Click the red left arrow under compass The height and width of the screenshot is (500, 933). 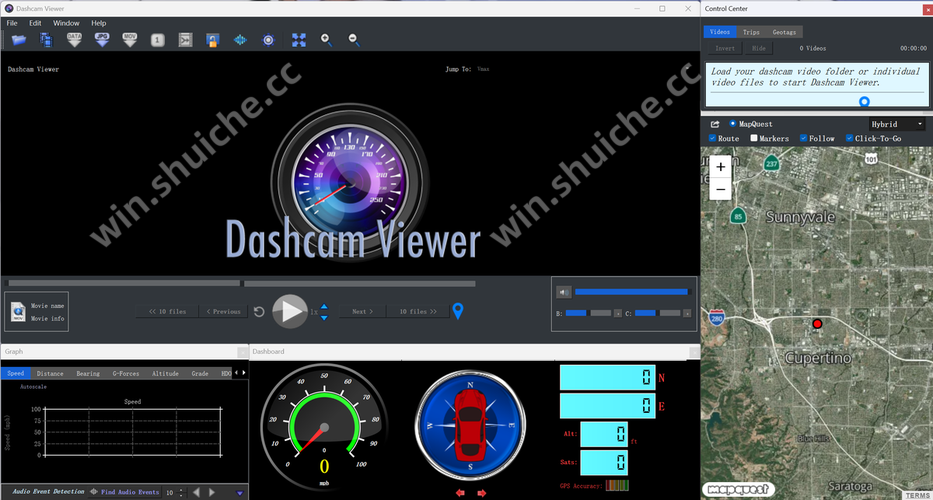coord(461,493)
